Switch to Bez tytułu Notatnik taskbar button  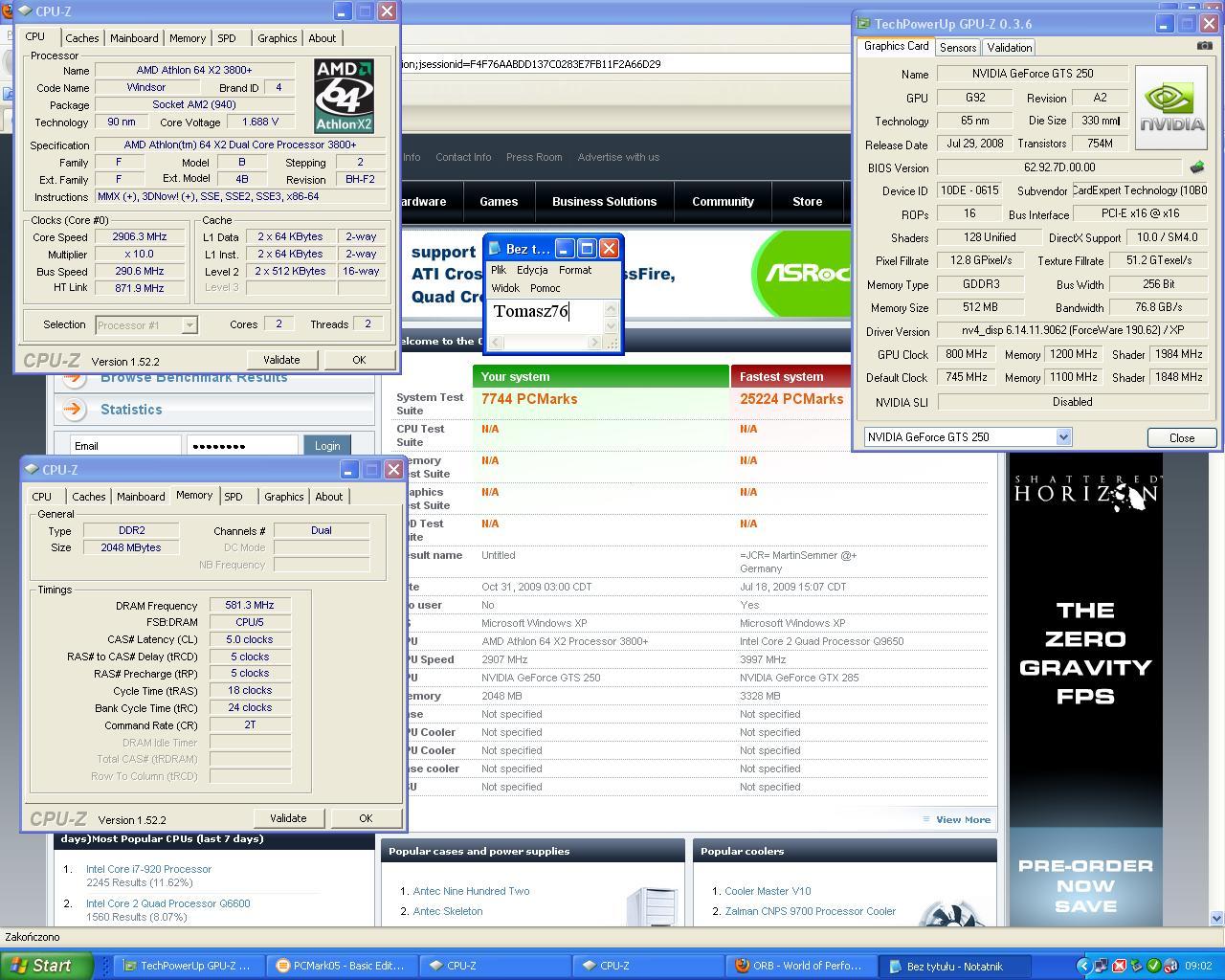954,966
